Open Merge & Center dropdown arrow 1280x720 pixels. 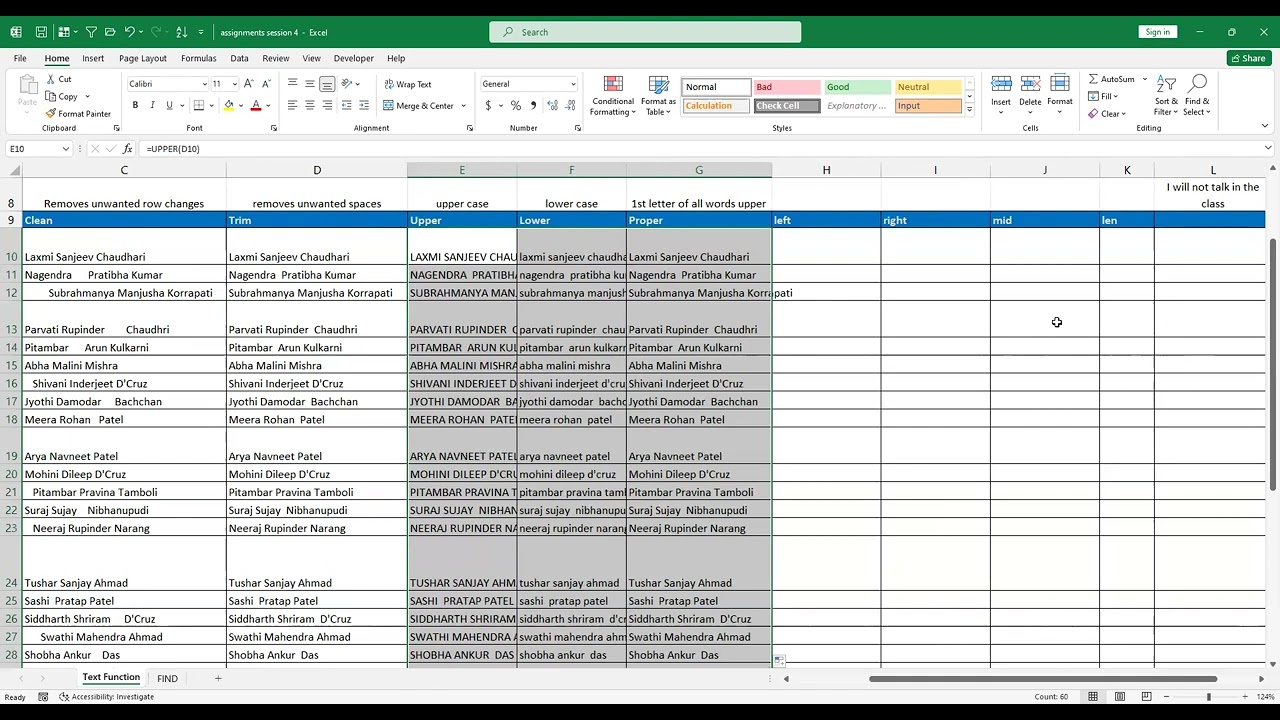point(463,105)
